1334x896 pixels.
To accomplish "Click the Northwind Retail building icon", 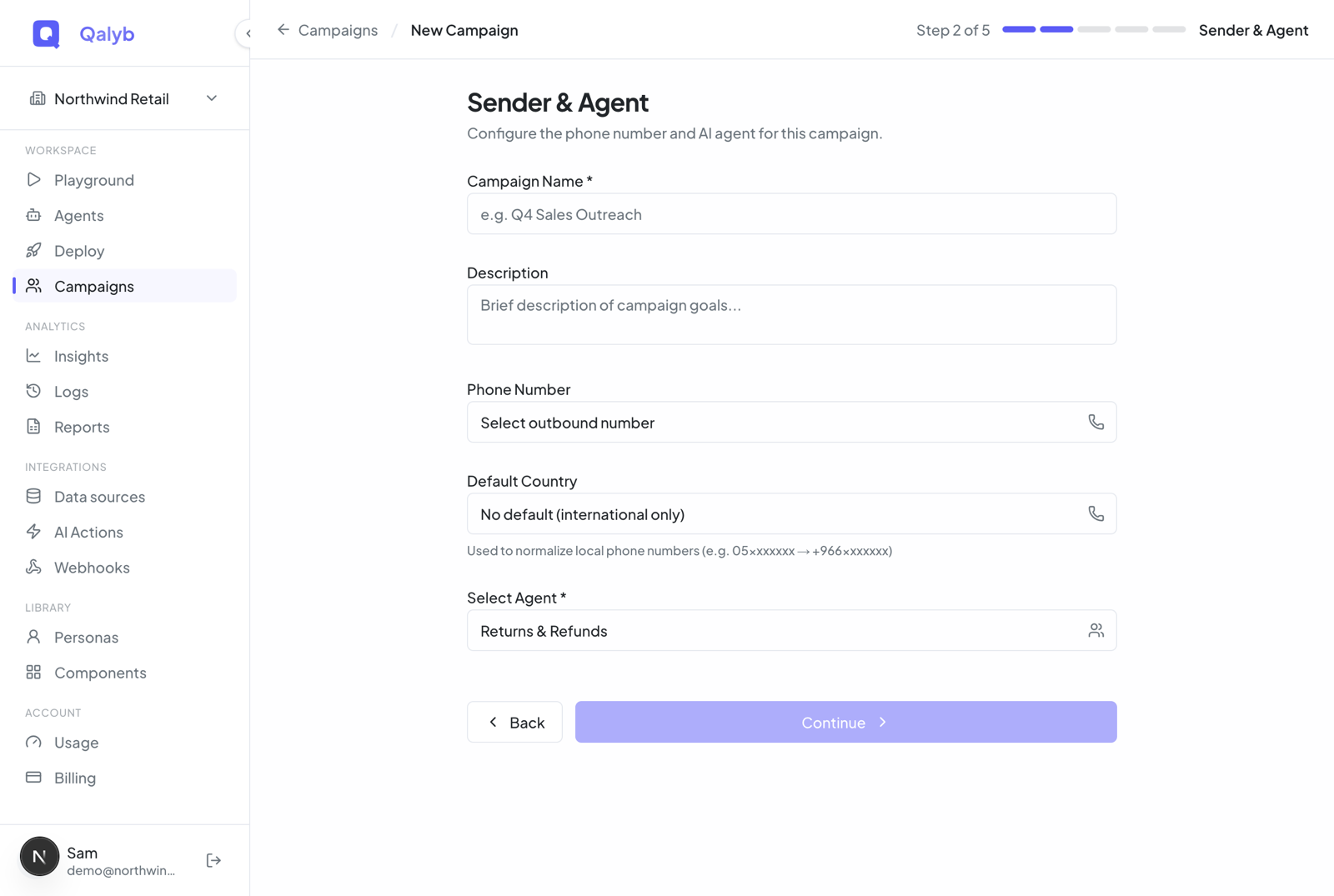I will [38, 98].
